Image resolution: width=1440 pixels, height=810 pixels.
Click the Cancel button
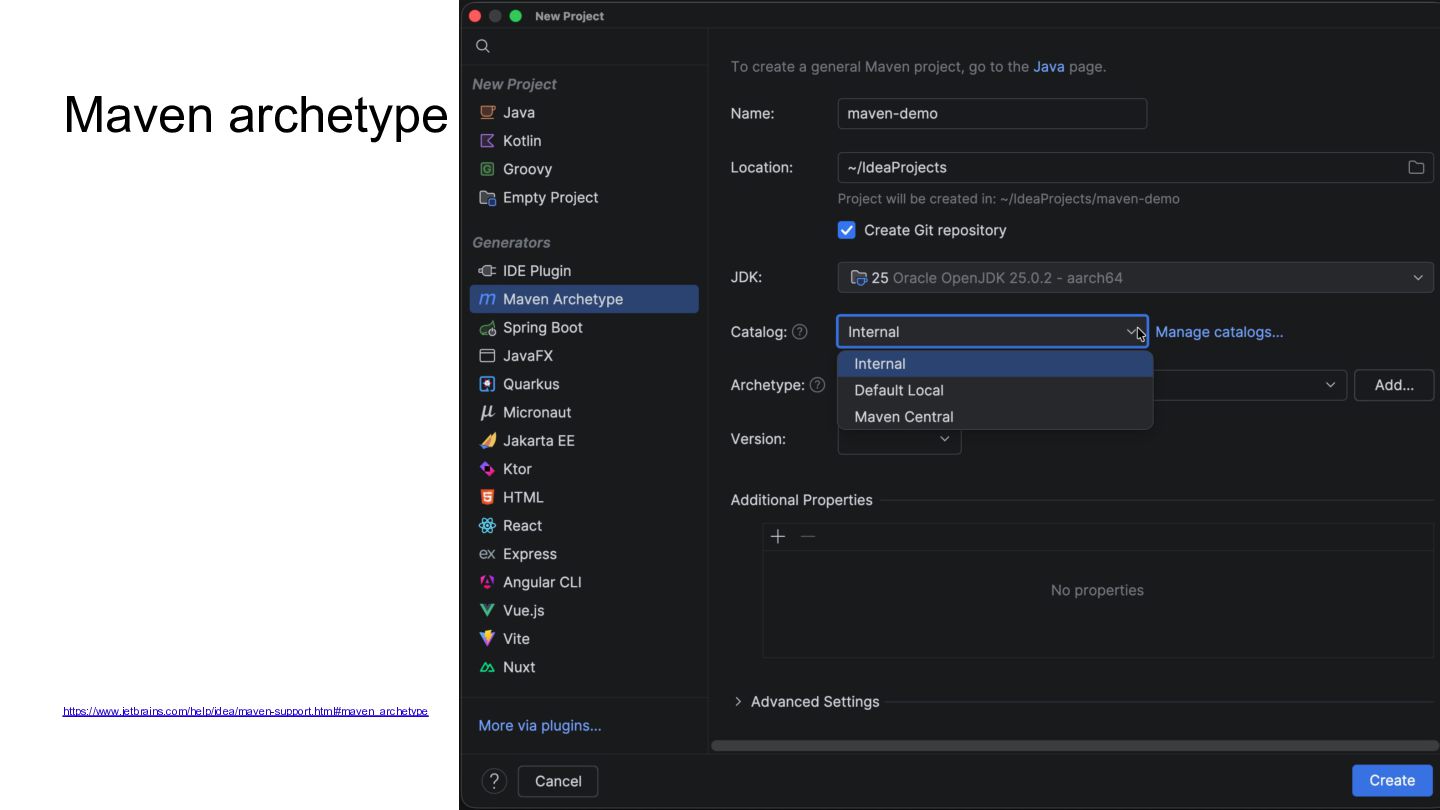[558, 781]
